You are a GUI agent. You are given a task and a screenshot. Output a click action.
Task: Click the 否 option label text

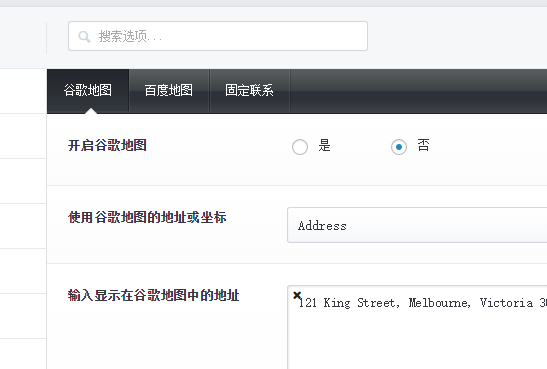(424, 145)
